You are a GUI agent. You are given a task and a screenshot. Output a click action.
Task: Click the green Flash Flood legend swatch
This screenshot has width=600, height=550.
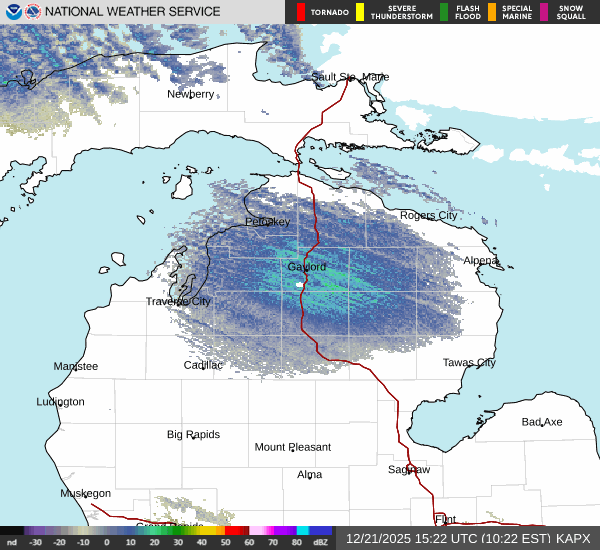pyautogui.click(x=444, y=12)
